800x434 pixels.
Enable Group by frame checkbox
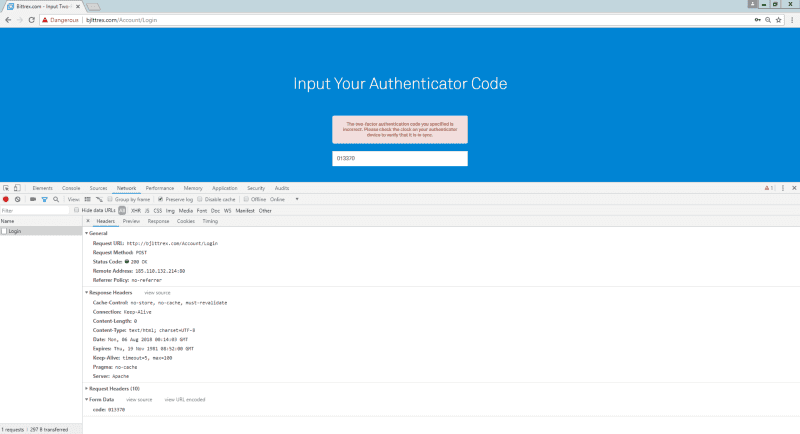[x=110, y=199]
